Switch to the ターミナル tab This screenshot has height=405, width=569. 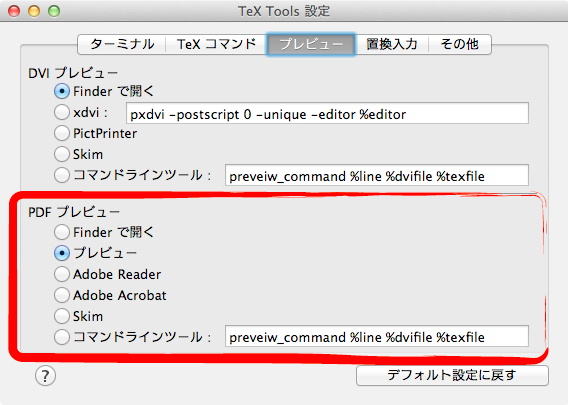point(122,44)
